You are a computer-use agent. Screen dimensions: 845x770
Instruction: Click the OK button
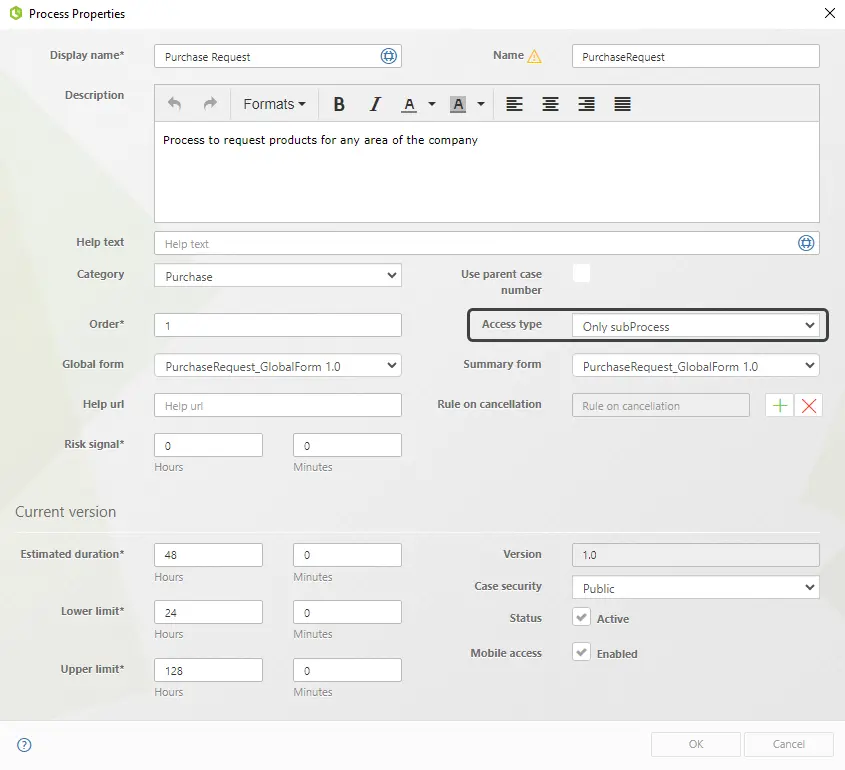coord(696,744)
